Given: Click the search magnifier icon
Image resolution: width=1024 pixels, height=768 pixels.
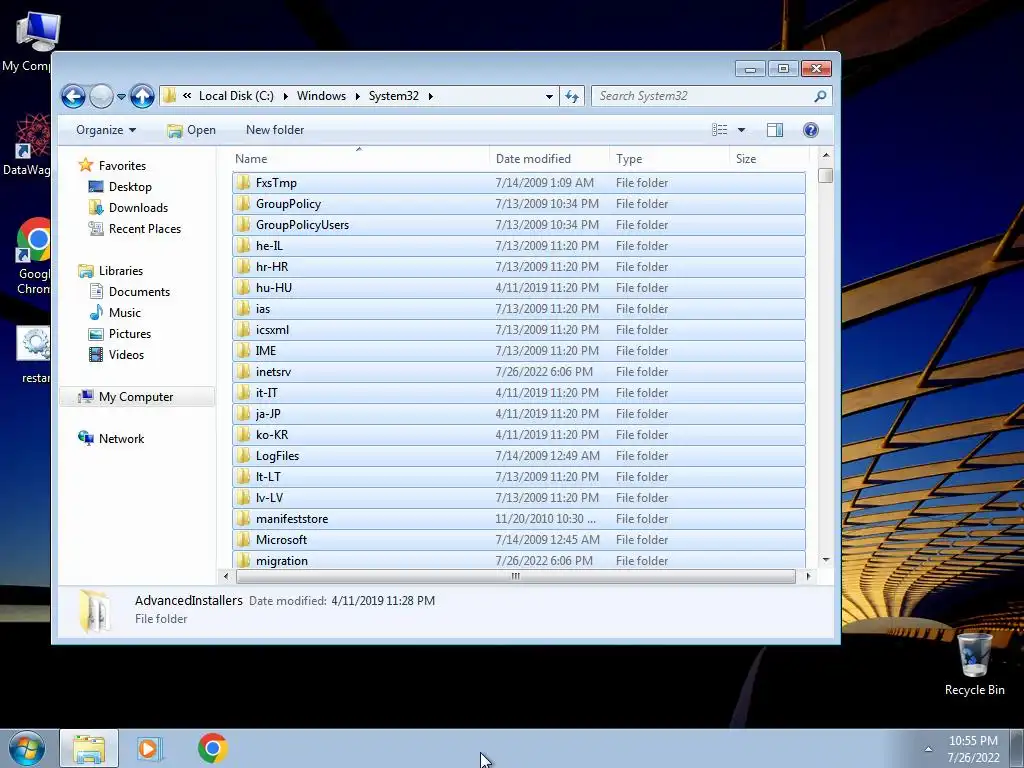Looking at the screenshot, I should 820,96.
